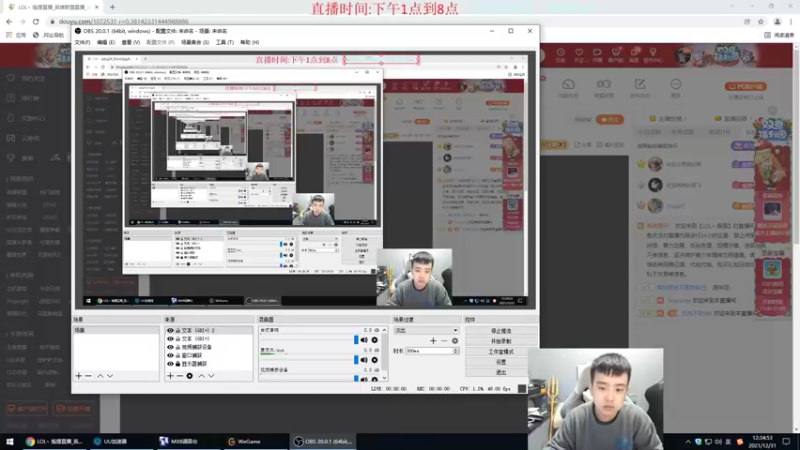
Task: Open 台式音响 audio settings gear
Action: tap(374, 340)
